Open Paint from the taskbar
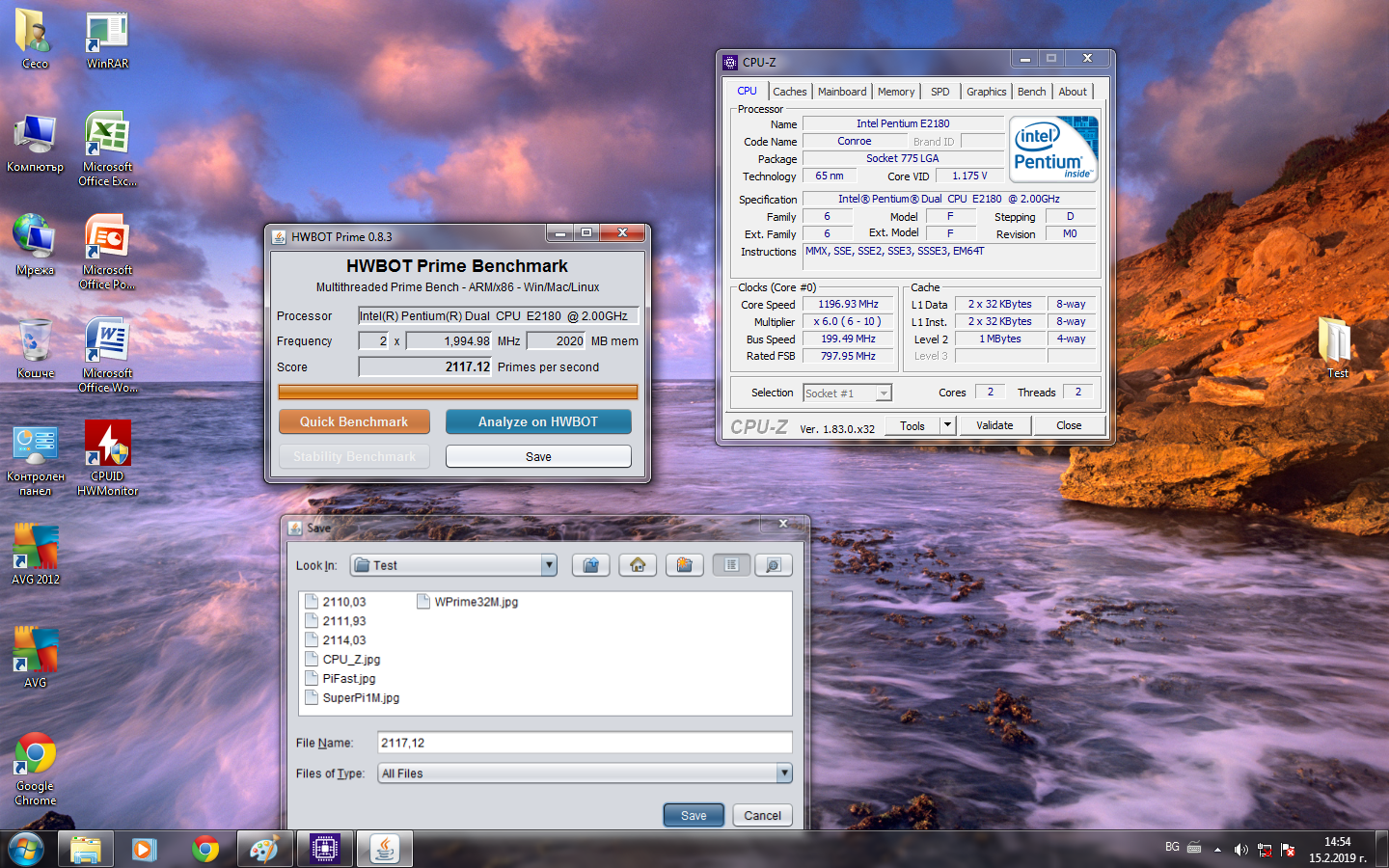Screen dimensions: 1389x868 pyautogui.click(x=264, y=850)
